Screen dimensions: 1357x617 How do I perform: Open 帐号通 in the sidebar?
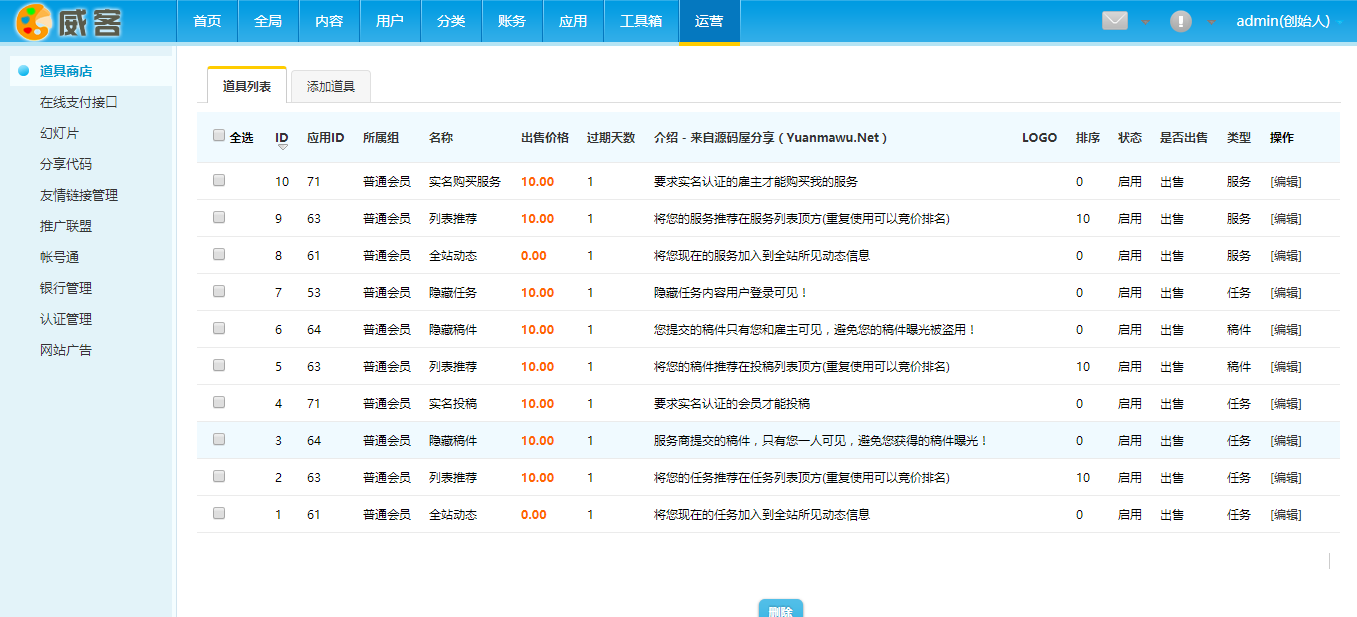click(60, 257)
